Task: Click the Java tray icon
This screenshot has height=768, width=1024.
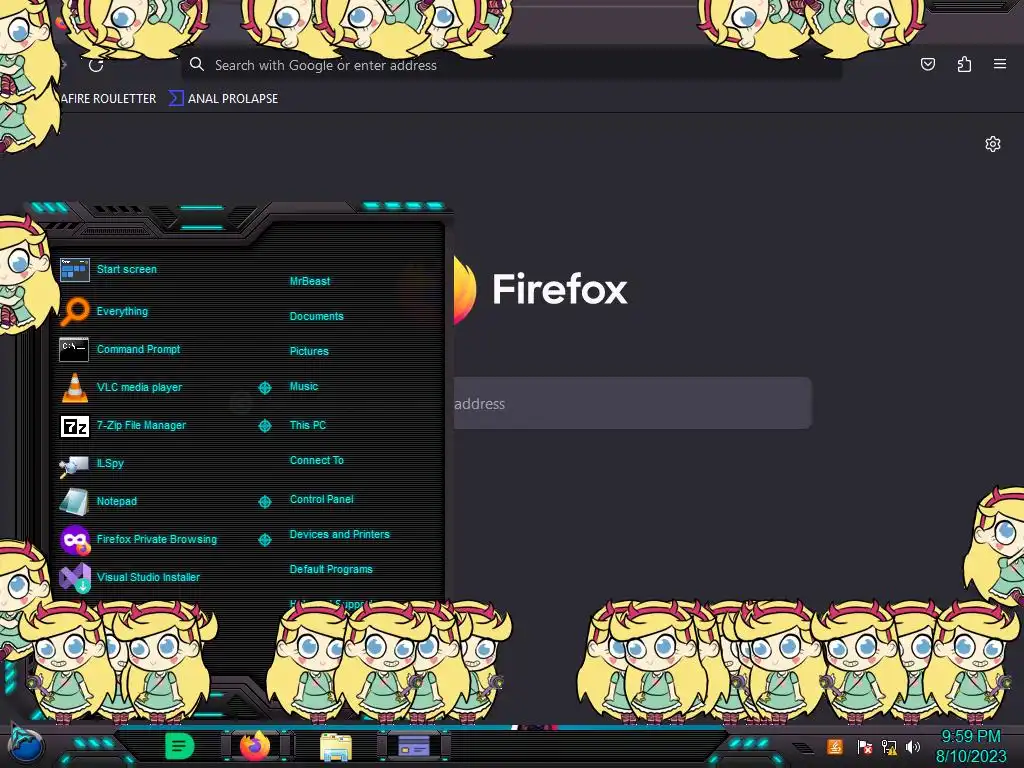Action: click(835, 746)
